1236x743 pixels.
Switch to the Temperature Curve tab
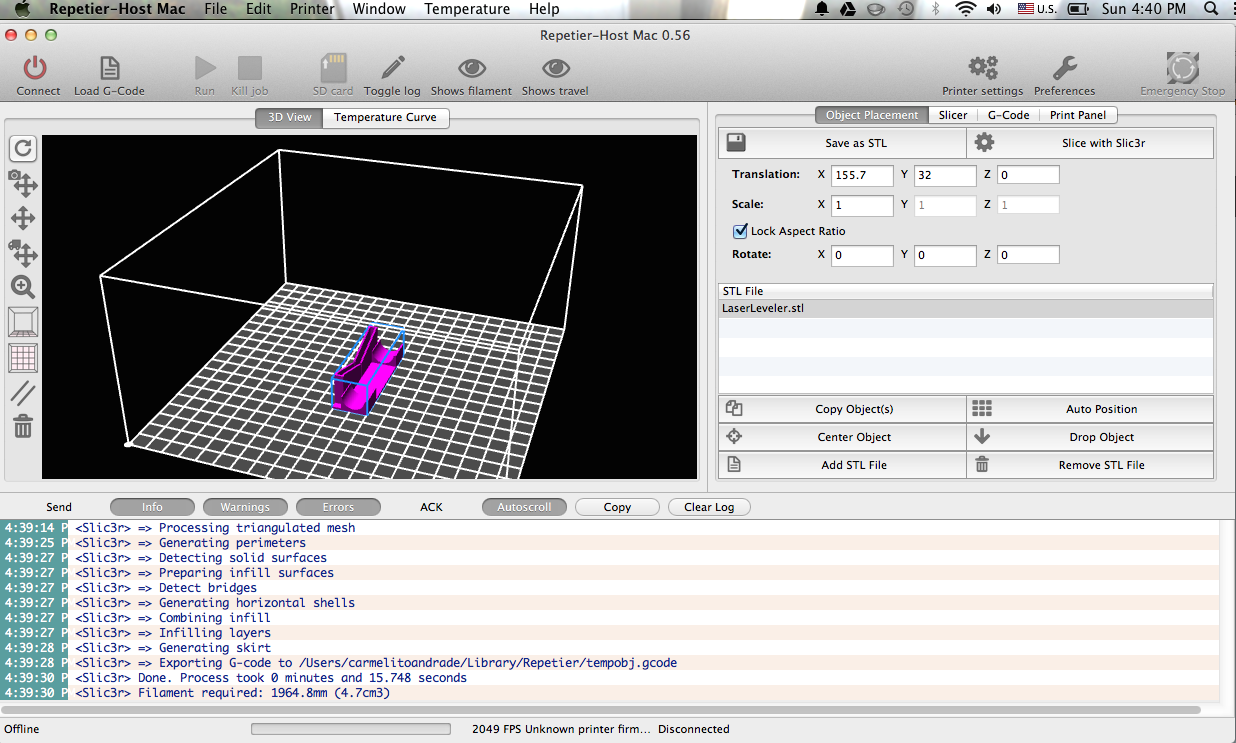385,118
